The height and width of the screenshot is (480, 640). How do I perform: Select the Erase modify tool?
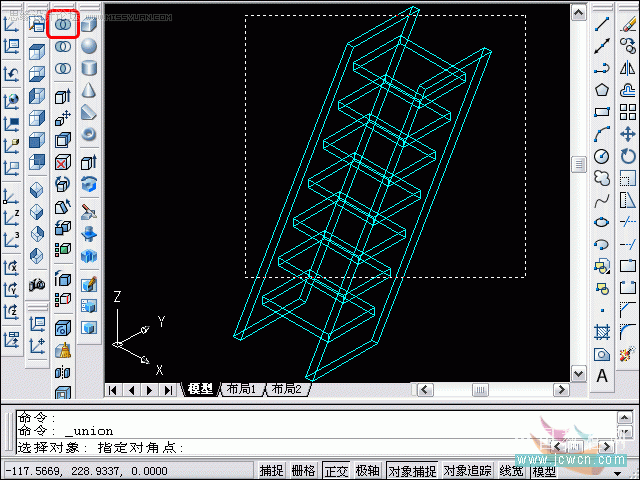click(628, 24)
